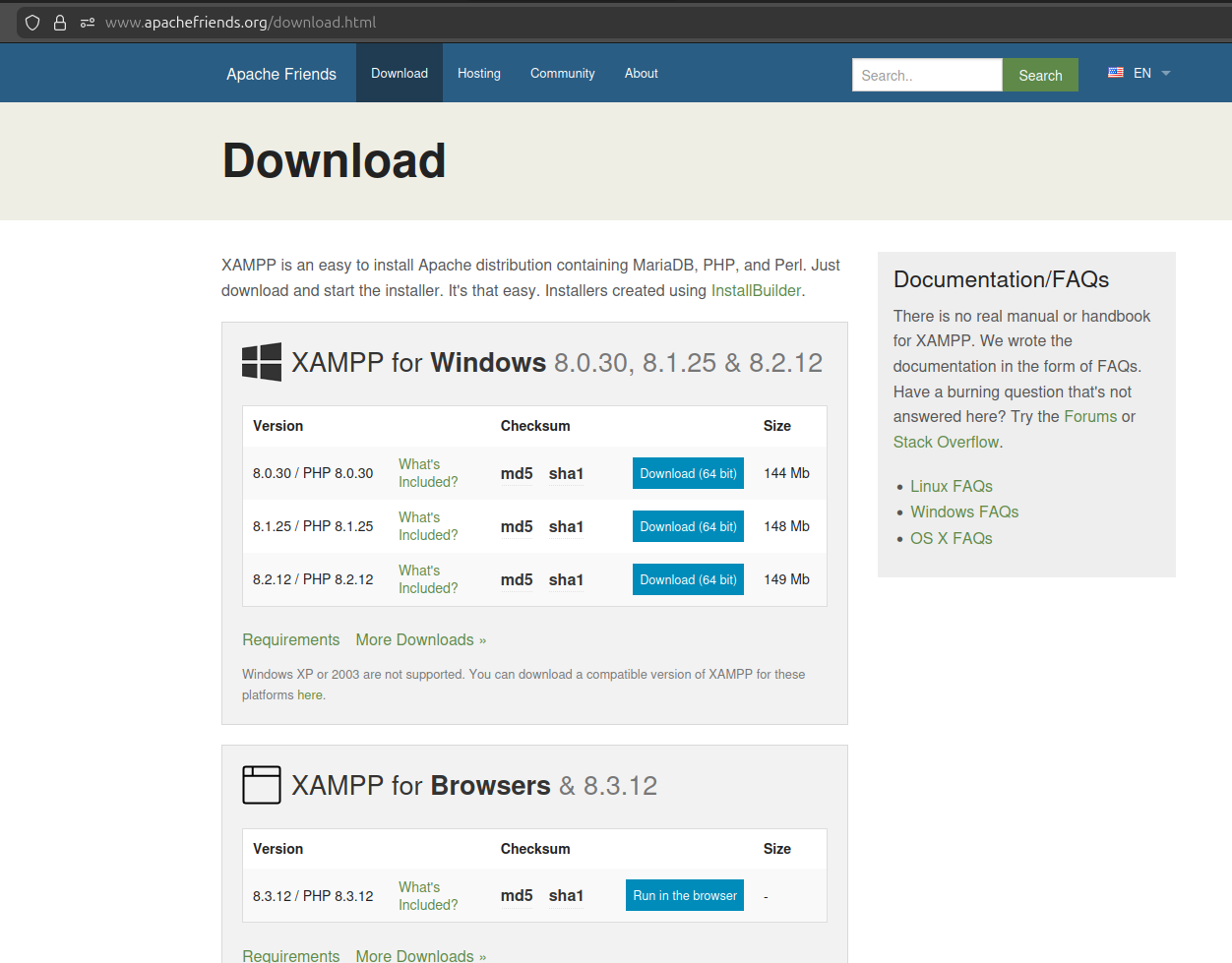Click the padlock icon in the address bar
Screen dimensions: 1232x963
tap(59, 22)
